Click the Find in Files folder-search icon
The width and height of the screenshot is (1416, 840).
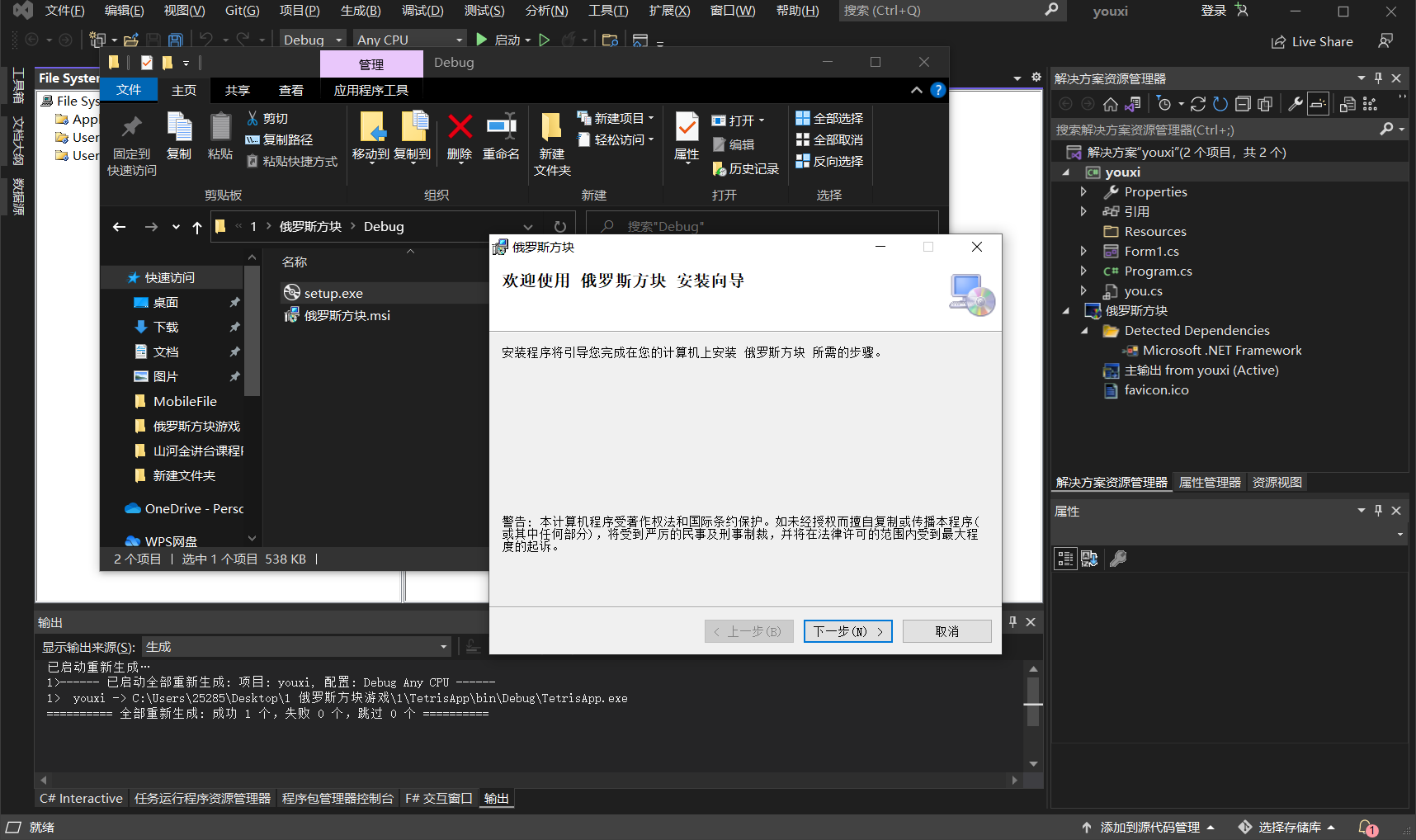tap(610, 40)
